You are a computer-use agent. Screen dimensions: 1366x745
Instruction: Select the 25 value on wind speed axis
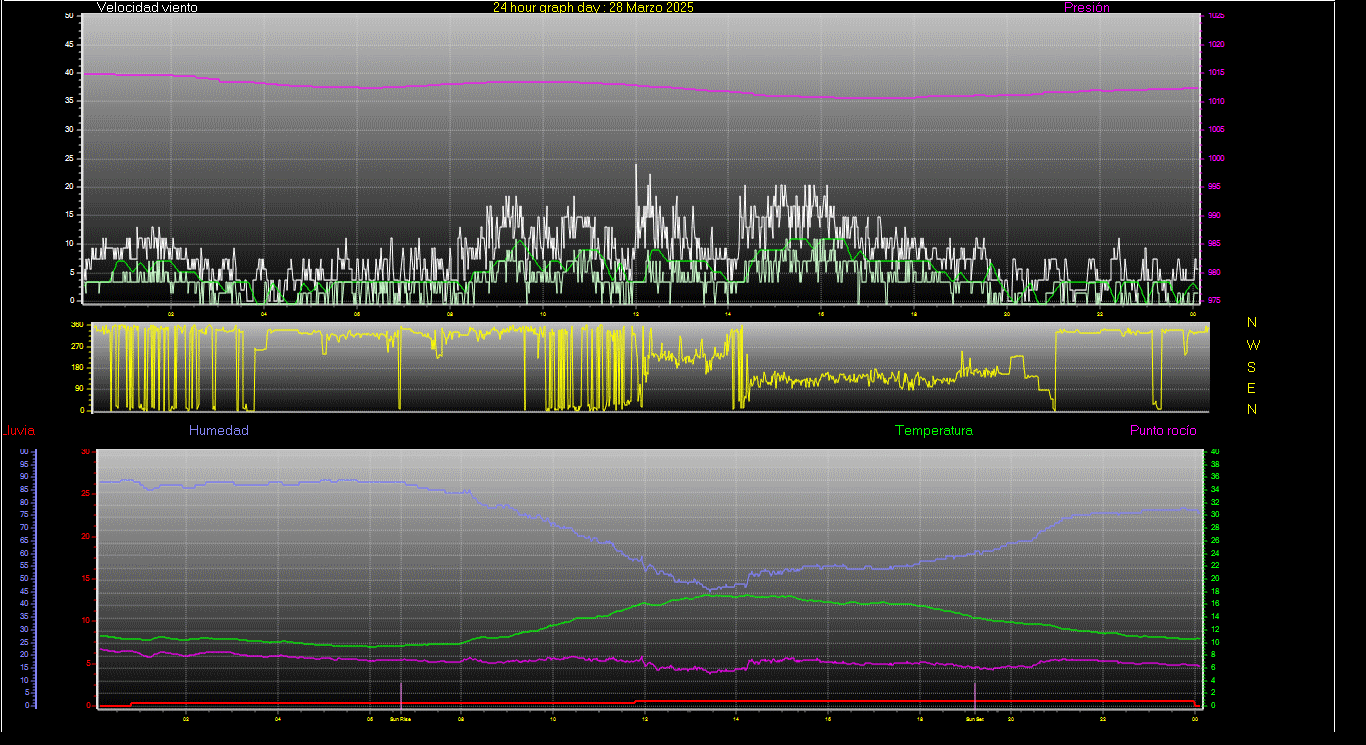pos(69,158)
